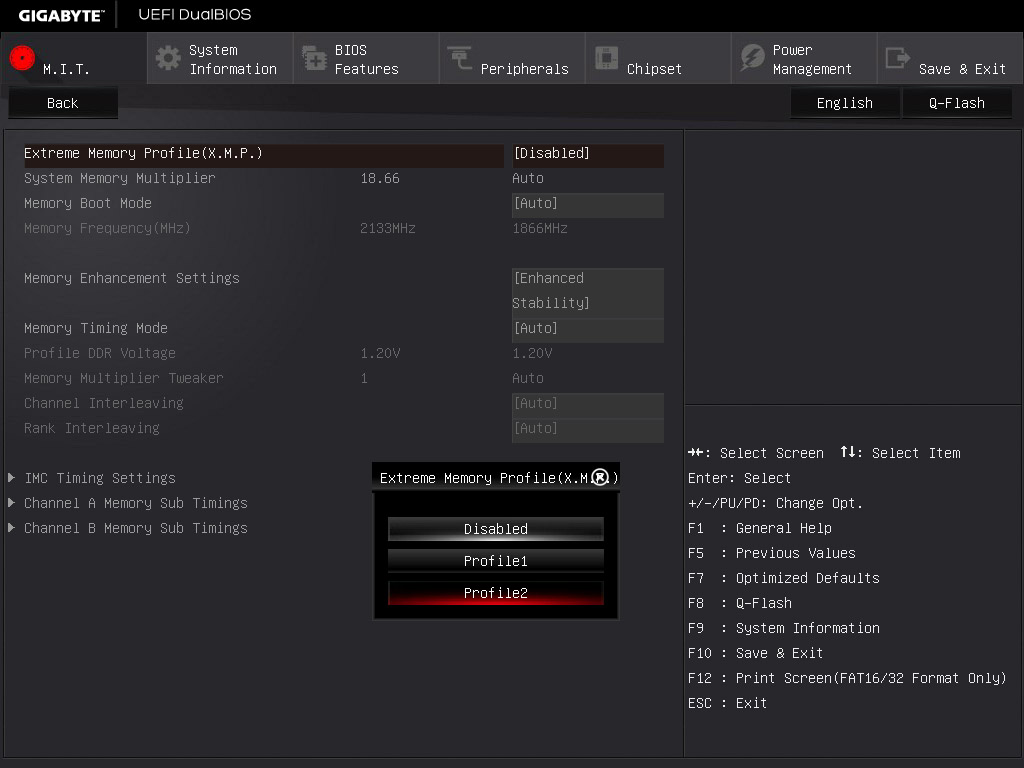Select Memory Enhancement Settings label
The image size is (1024, 768).
(x=132, y=278)
